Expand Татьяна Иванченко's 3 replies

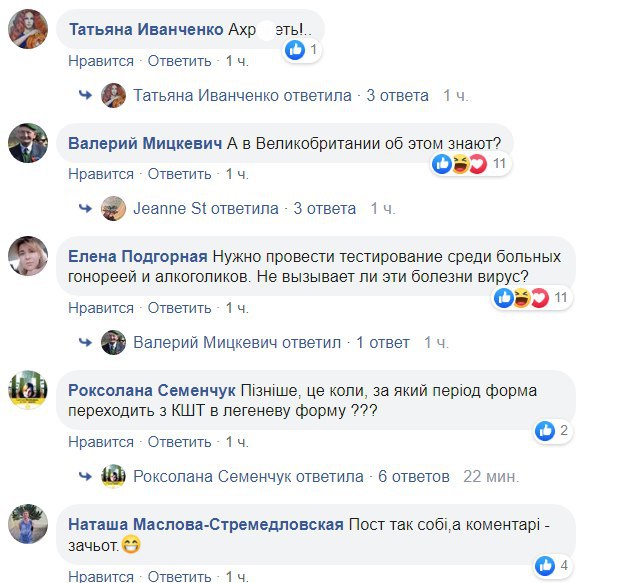point(397,96)
